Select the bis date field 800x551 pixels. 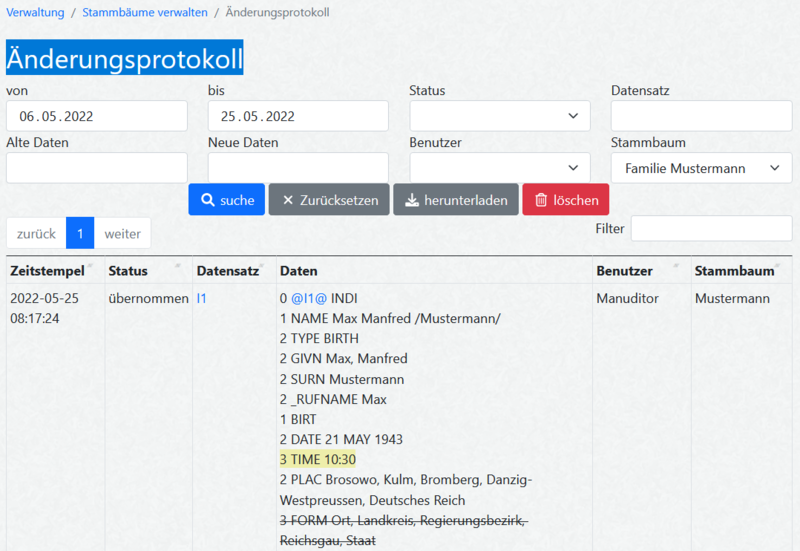coord(298,116)
